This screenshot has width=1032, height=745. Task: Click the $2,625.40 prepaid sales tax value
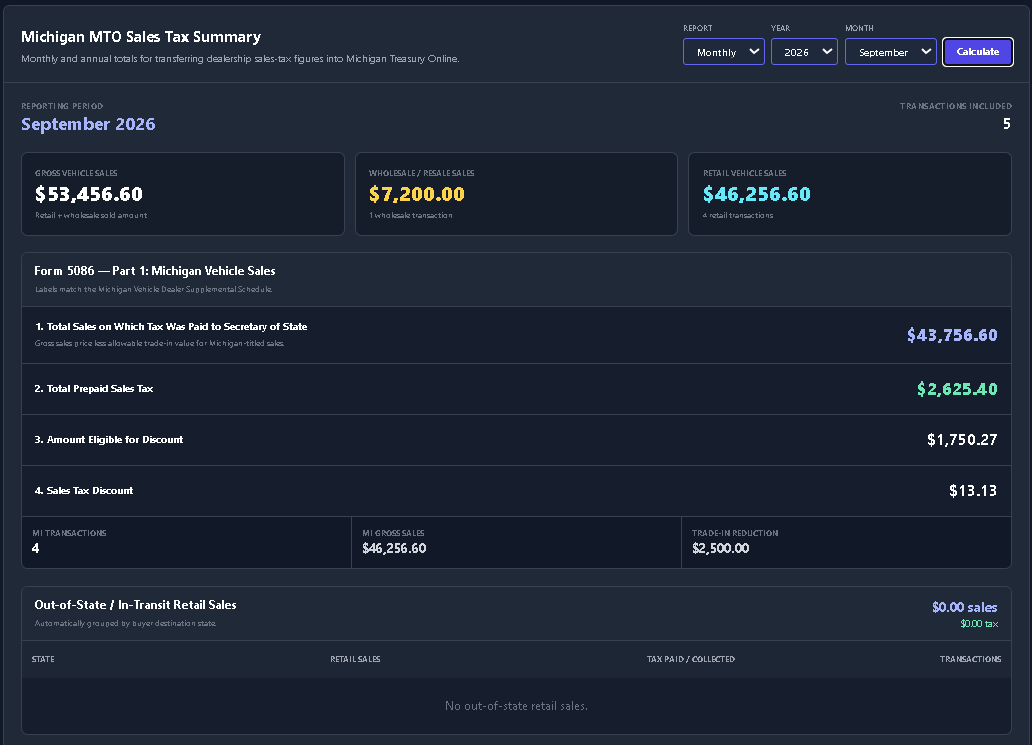[957, 389]
